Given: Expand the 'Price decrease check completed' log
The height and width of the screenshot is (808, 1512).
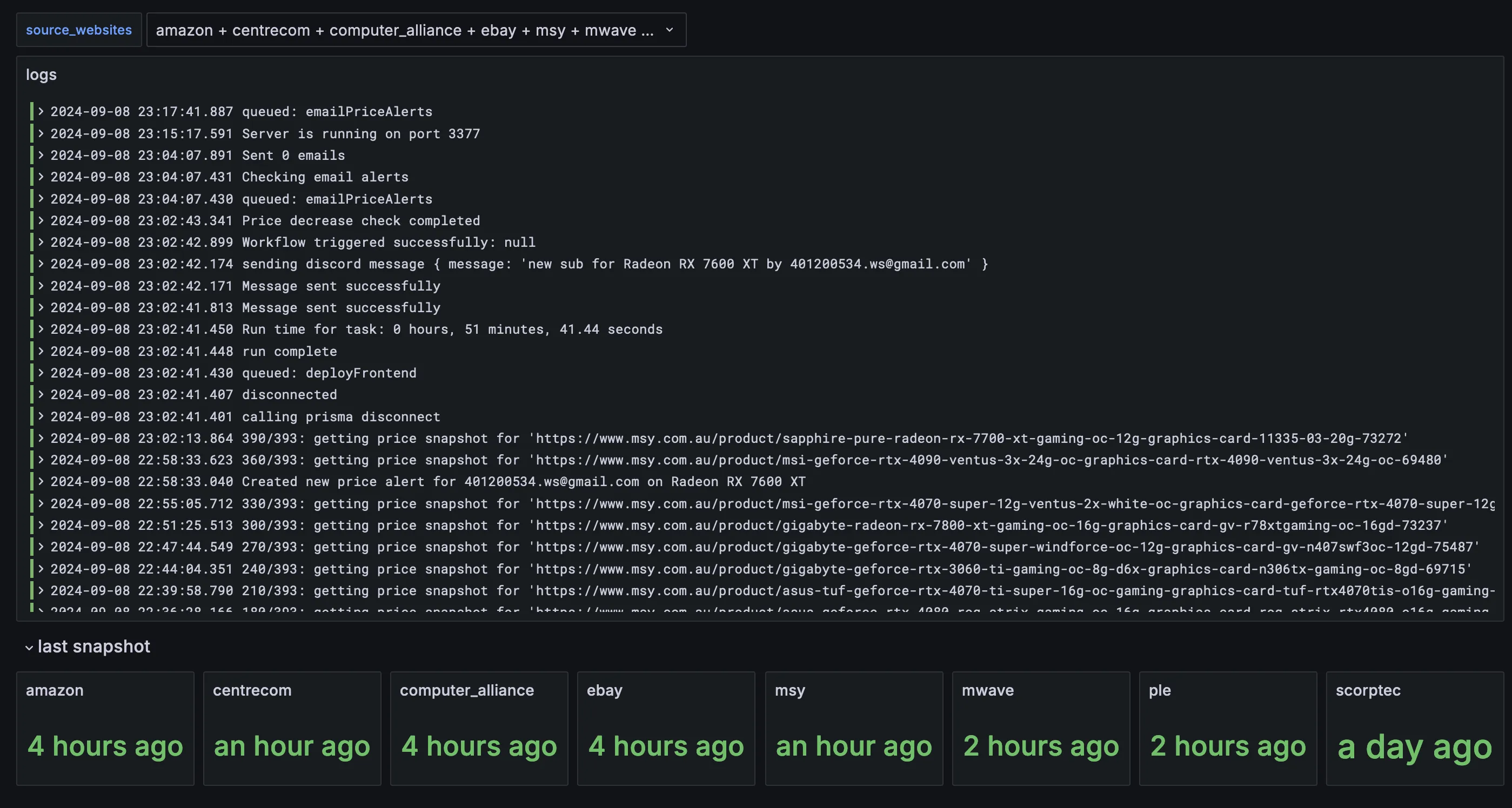Looking at the screenshot, I should click(x=41, y=220).
